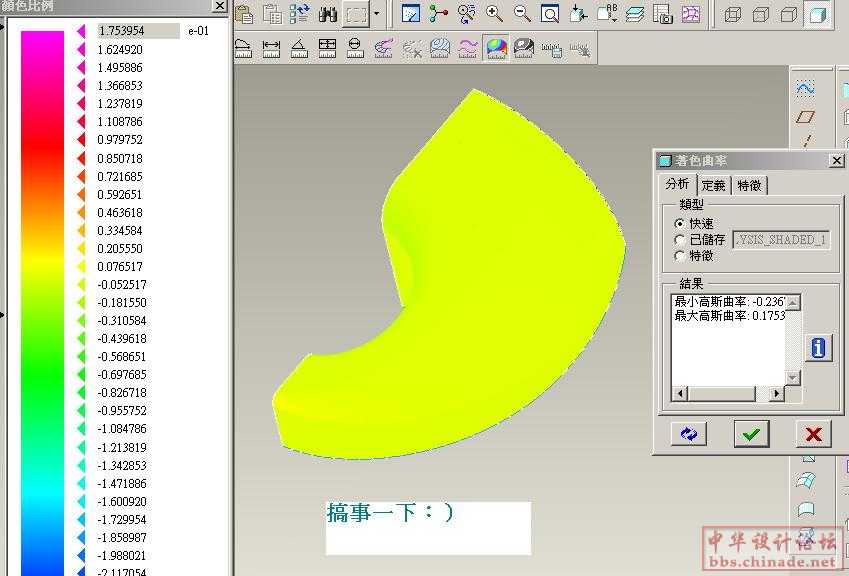The image size is (849, 576).
Task: Open the Reflection analysis icon
Action: 524,48
